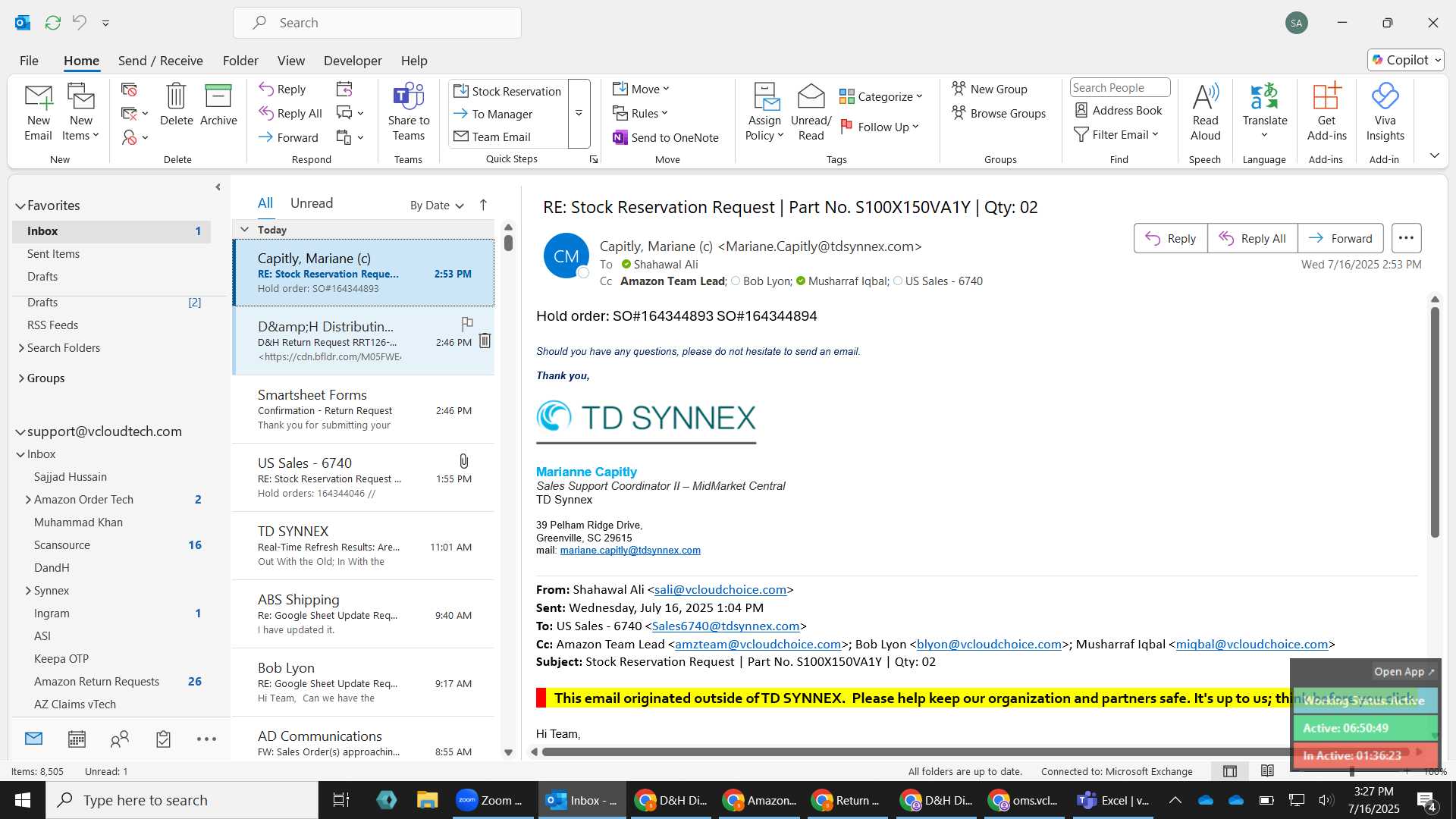The width and height of the screenshot is (1456, 819).
Task: Click the three-dots more navigation options
Action: coord(206,739)
